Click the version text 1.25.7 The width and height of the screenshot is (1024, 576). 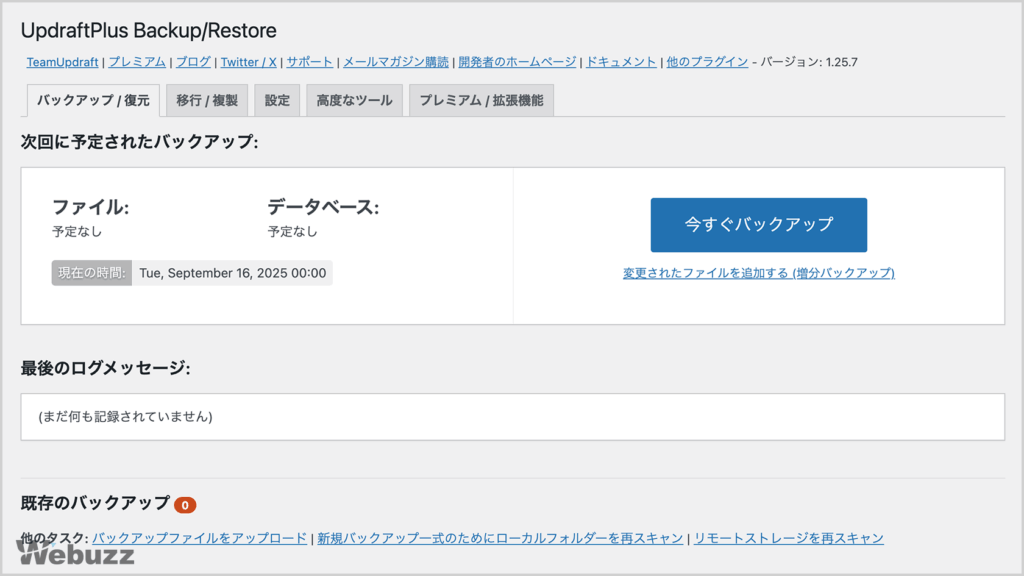pyautogui.click(x=842, y=62)
